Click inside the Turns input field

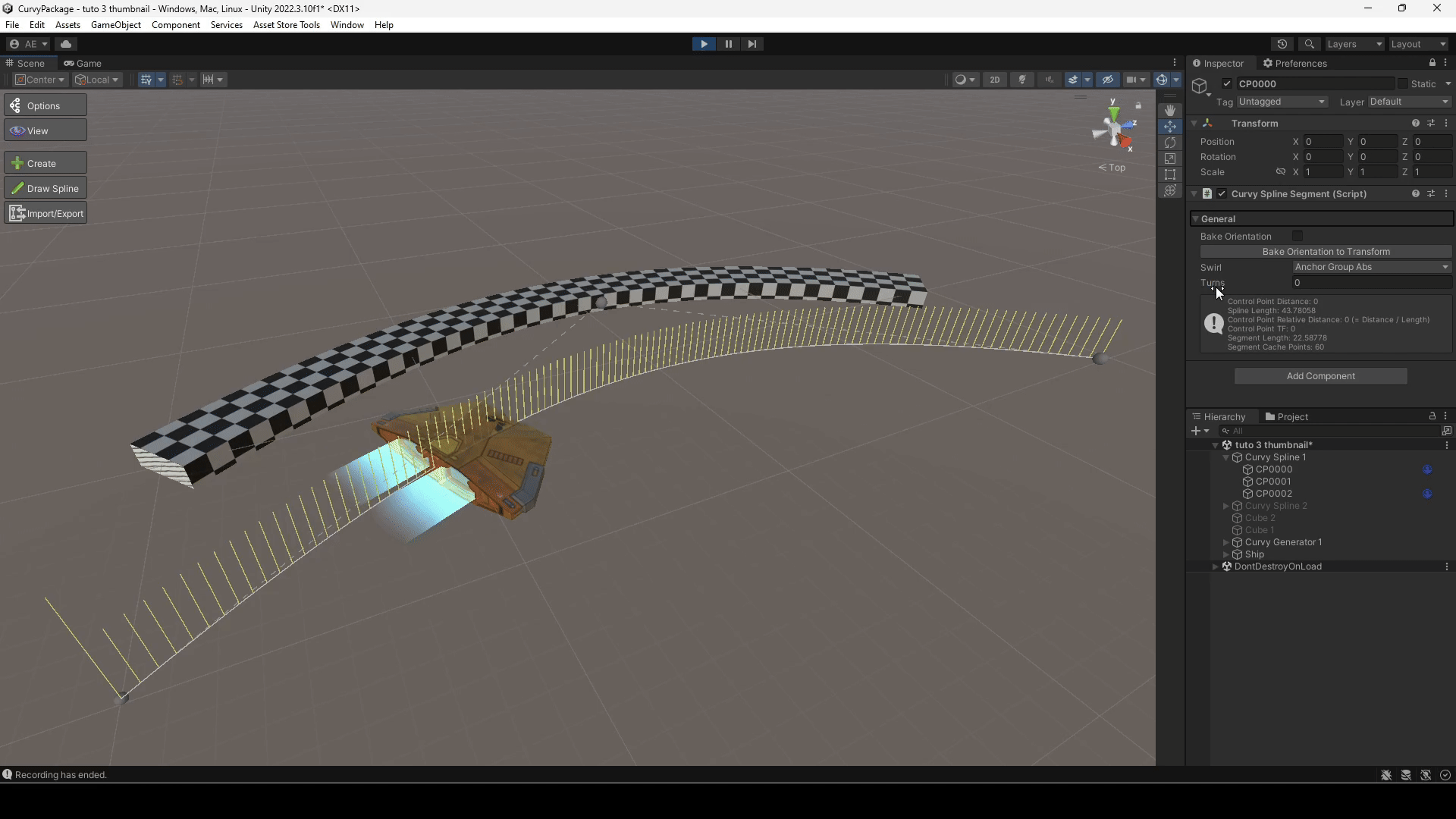(x=1372, y=282)
